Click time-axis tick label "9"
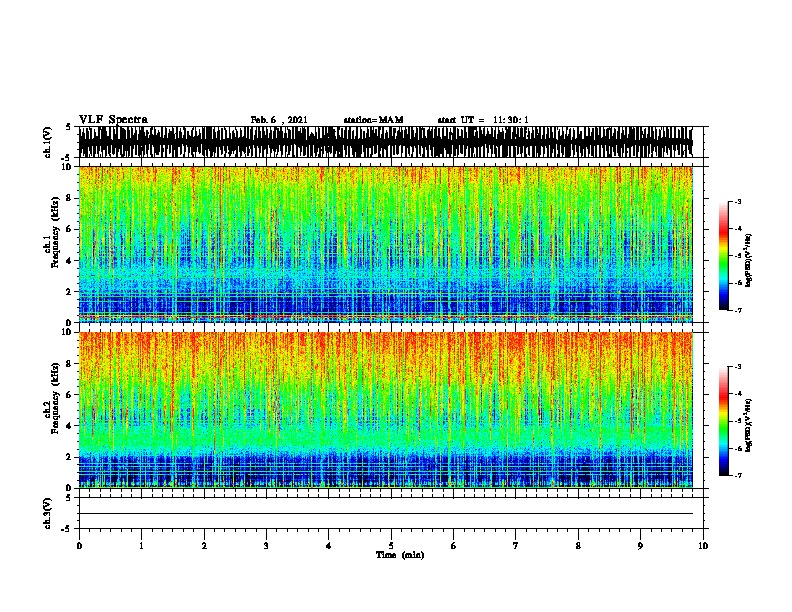Image resolution: width=792 pixels, height=612 pixels. [x=640, y=546]
